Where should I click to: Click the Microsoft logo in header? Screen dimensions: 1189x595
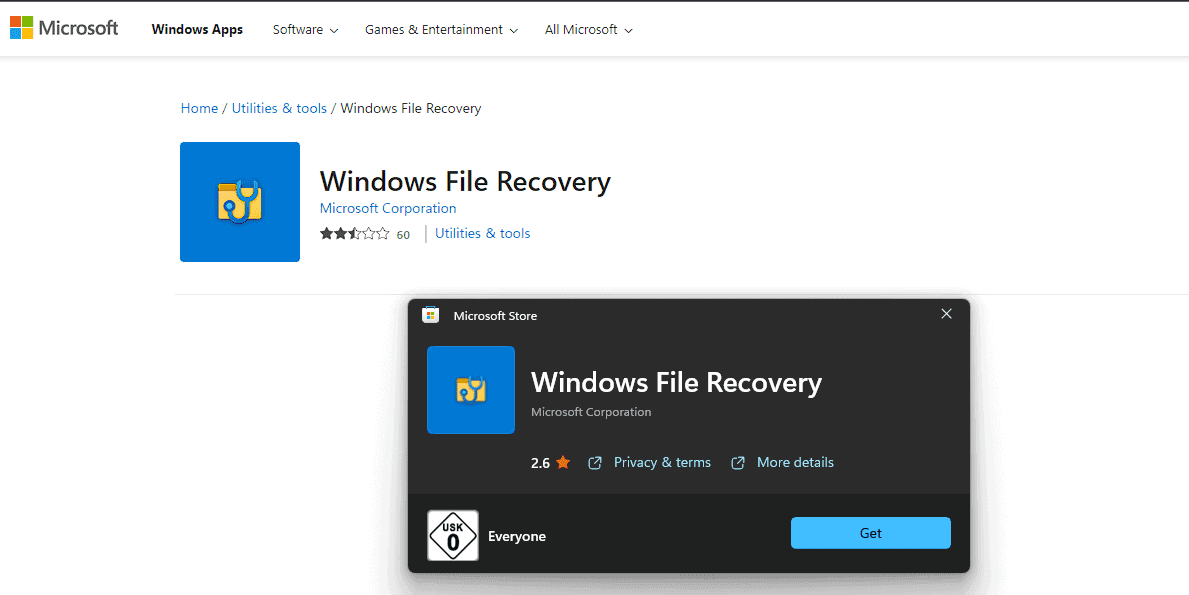64,29
